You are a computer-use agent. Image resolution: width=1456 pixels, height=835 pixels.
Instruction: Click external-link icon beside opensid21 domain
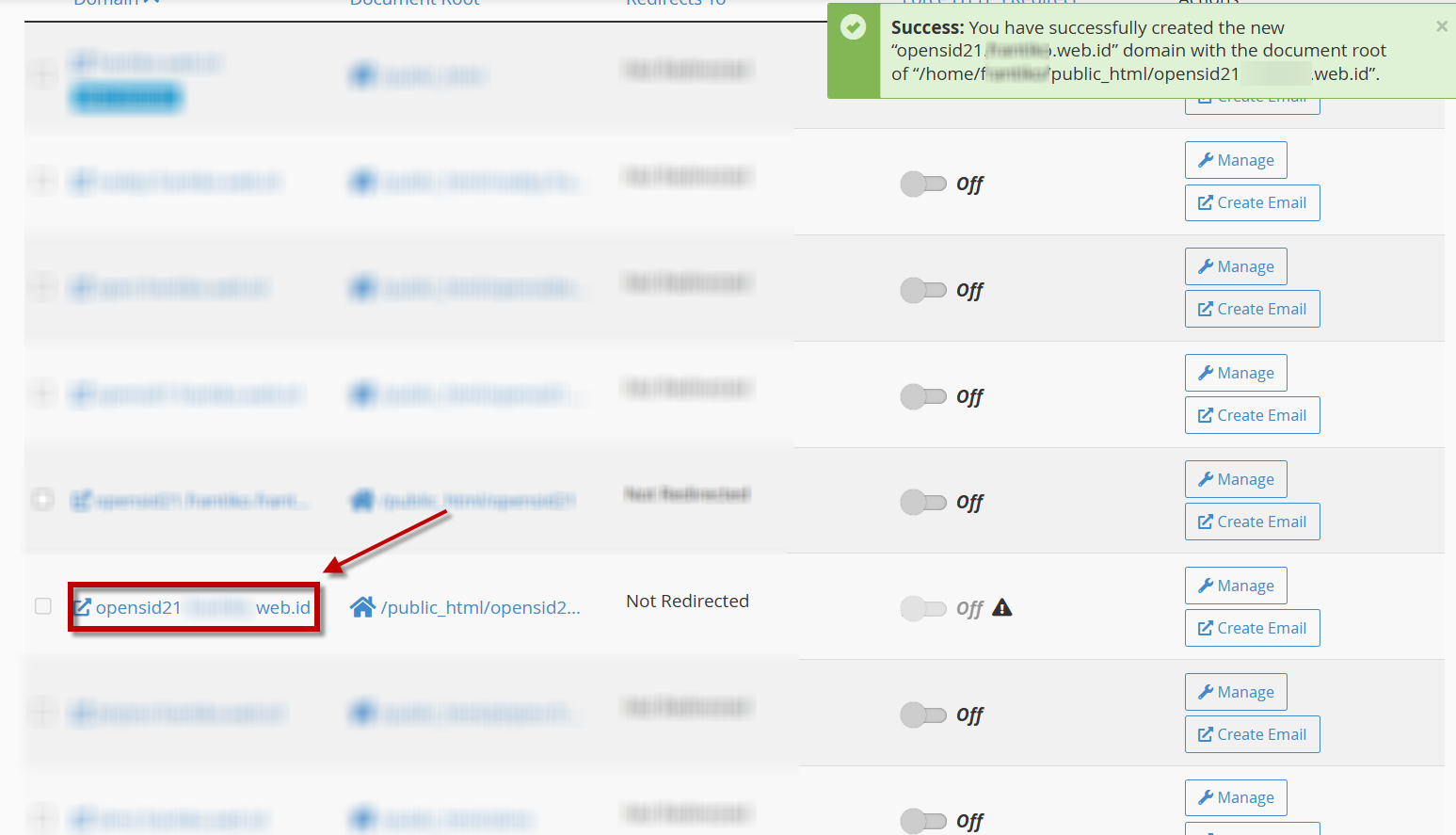click(83, 607)
